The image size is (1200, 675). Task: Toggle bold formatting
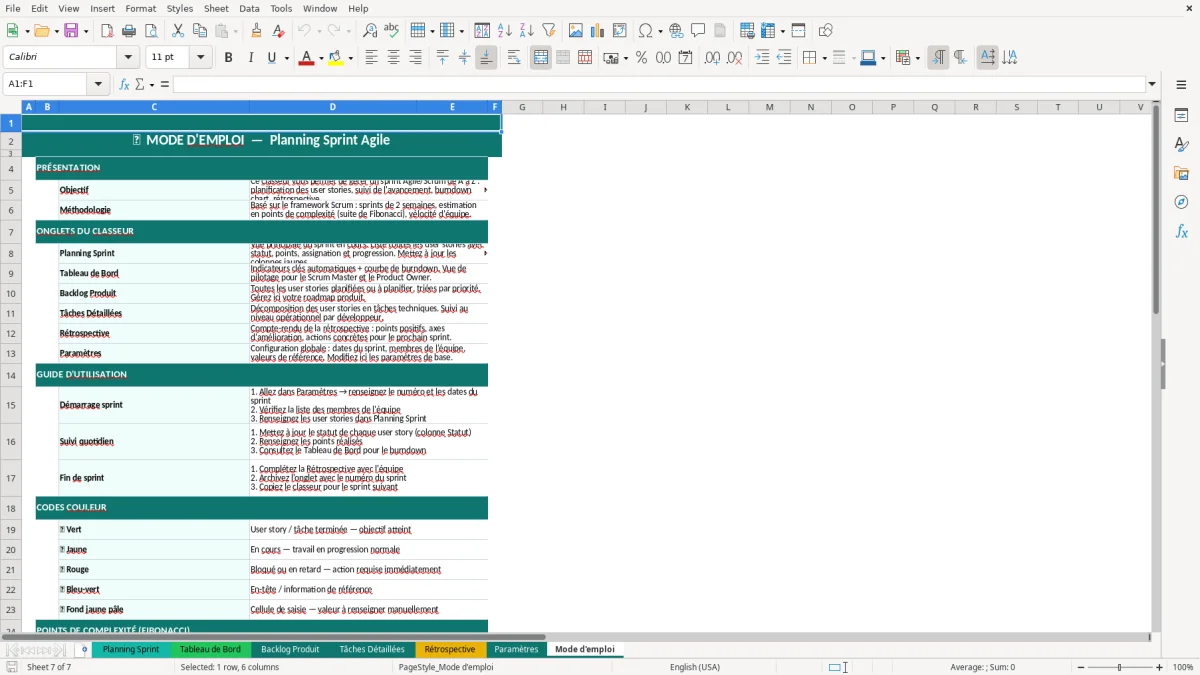(228, 58)
